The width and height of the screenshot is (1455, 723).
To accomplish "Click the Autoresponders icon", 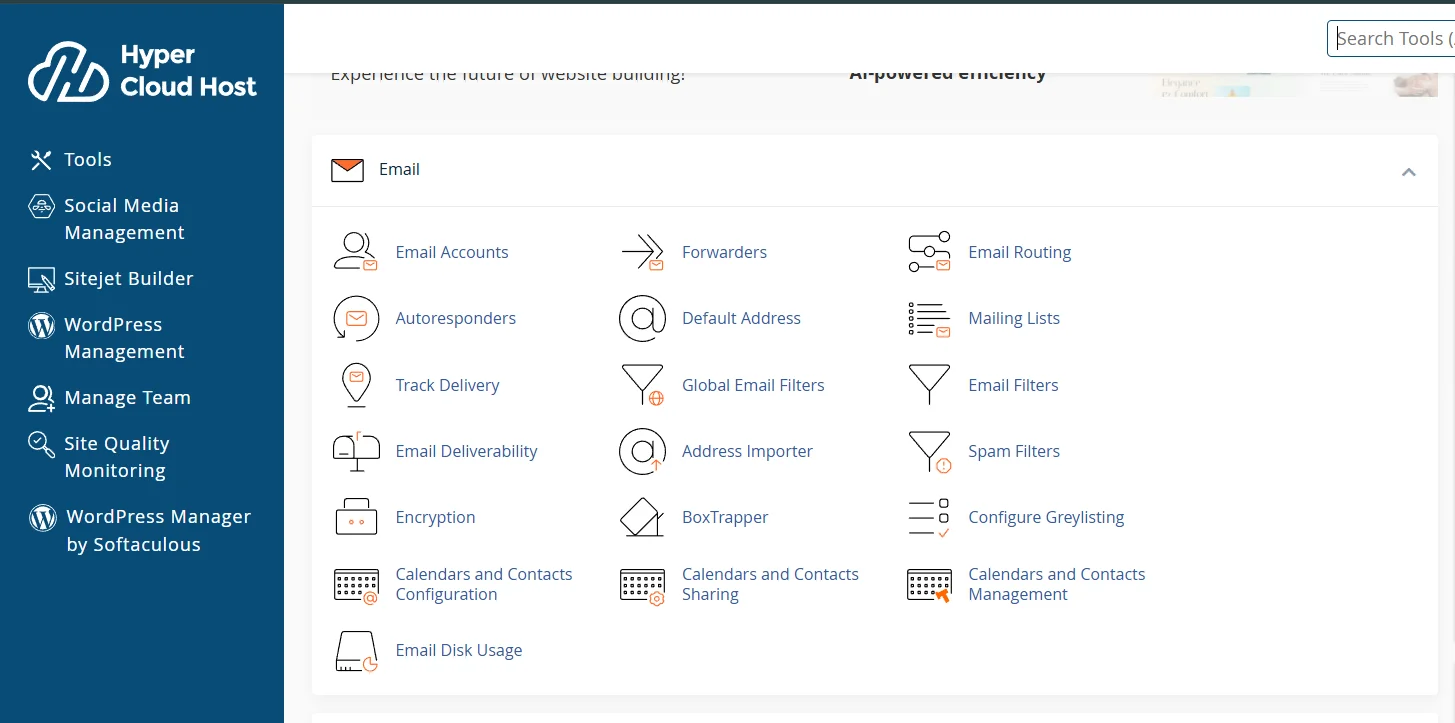I will pyautogui.click(x=356, y=318).
